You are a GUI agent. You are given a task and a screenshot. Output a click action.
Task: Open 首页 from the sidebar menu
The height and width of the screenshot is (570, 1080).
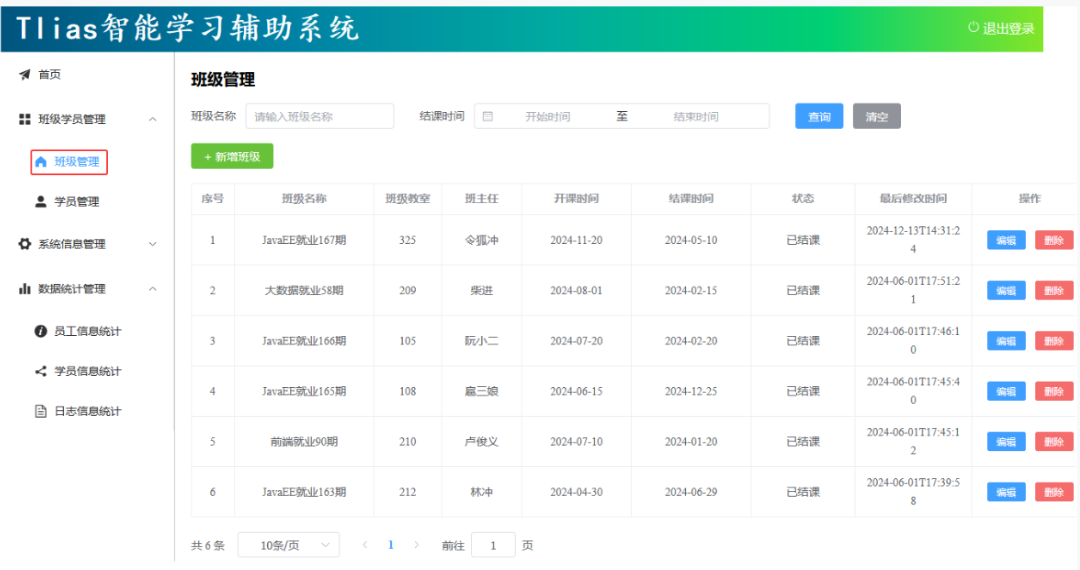click(49, 75)
